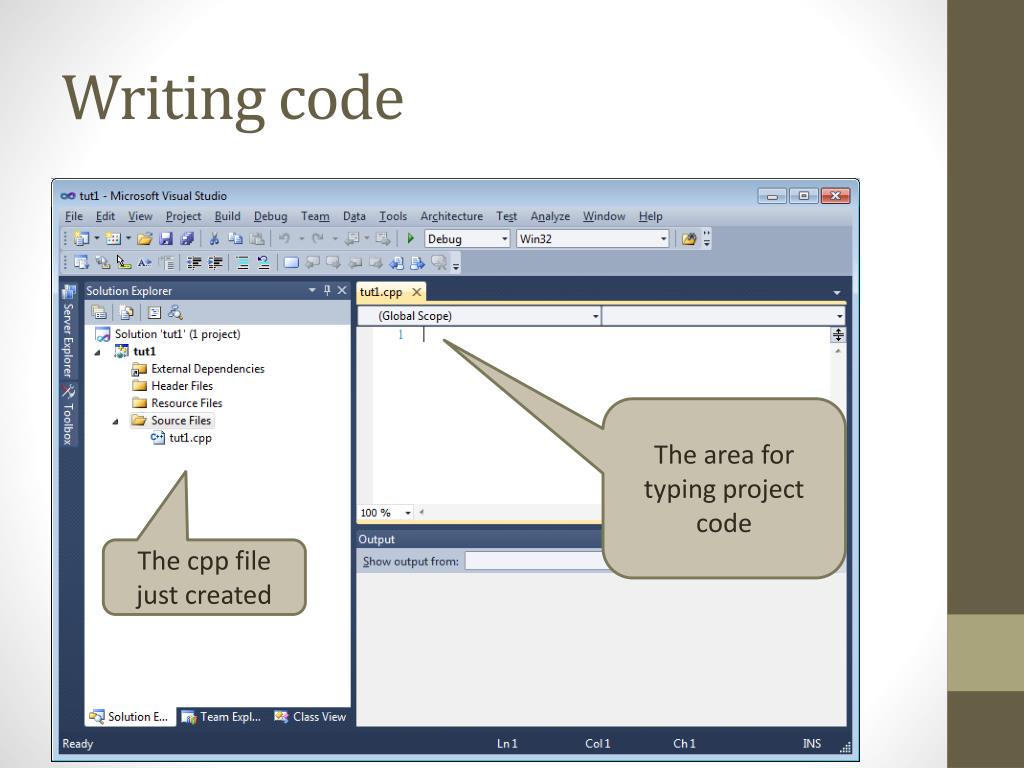Collapse the Source Files folder node
This screenshot has width=1024, height=768.
116,422
